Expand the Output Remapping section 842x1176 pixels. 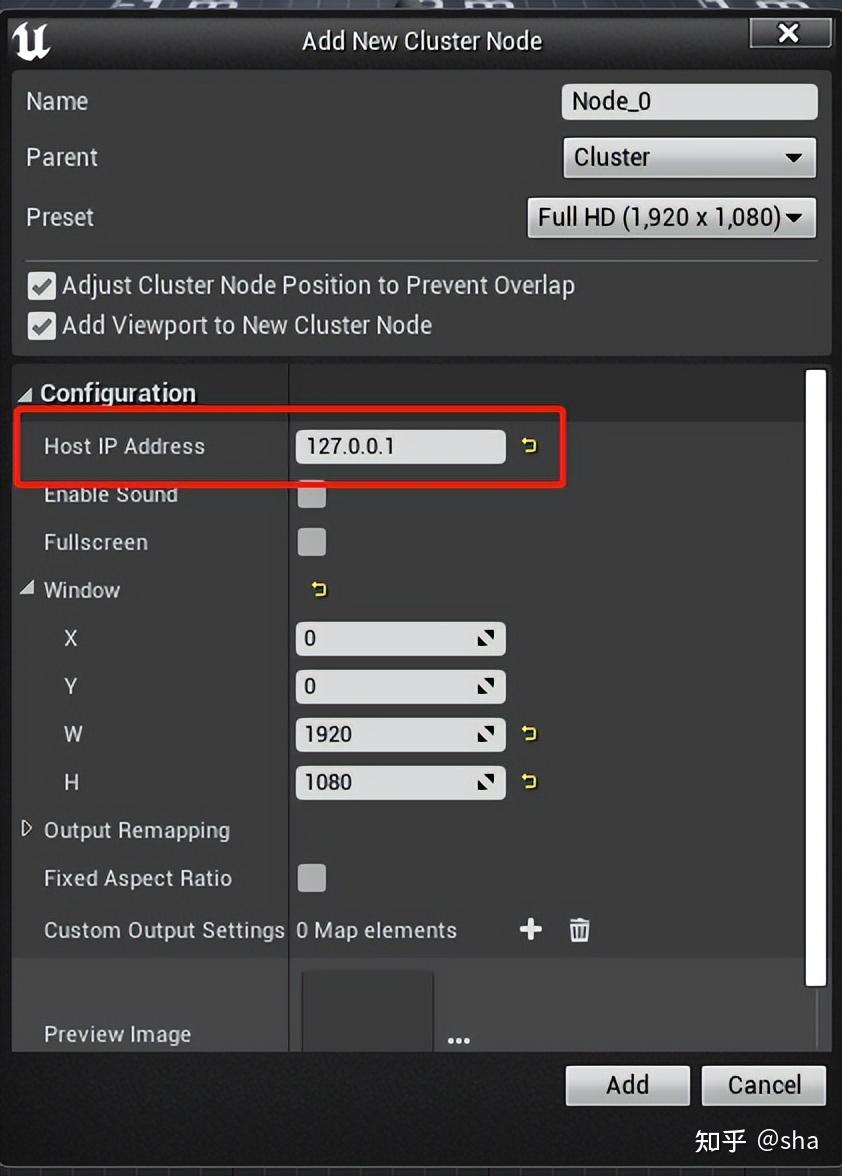pos(27,830)
